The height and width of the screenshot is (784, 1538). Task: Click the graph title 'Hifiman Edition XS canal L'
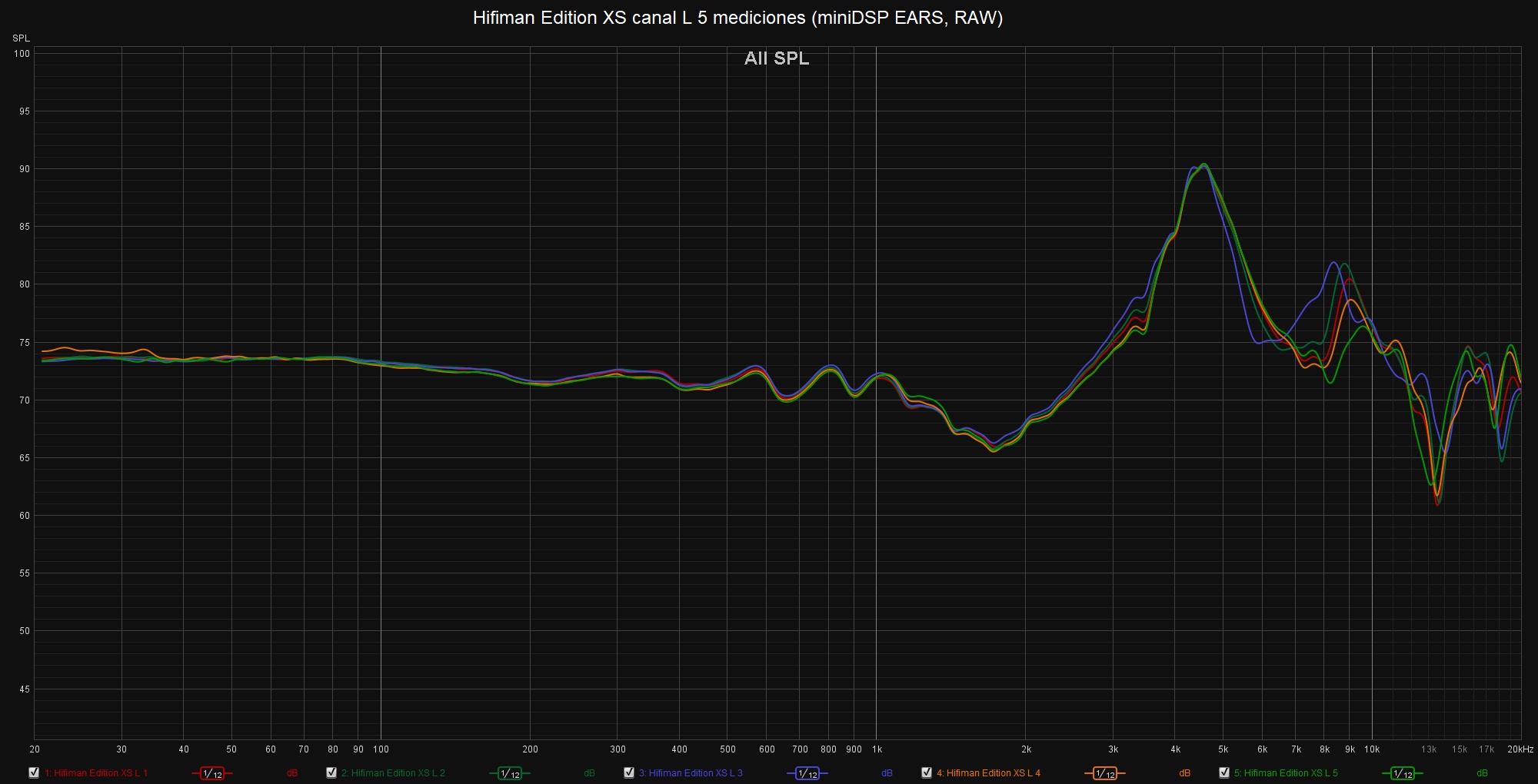click(737, 18)
